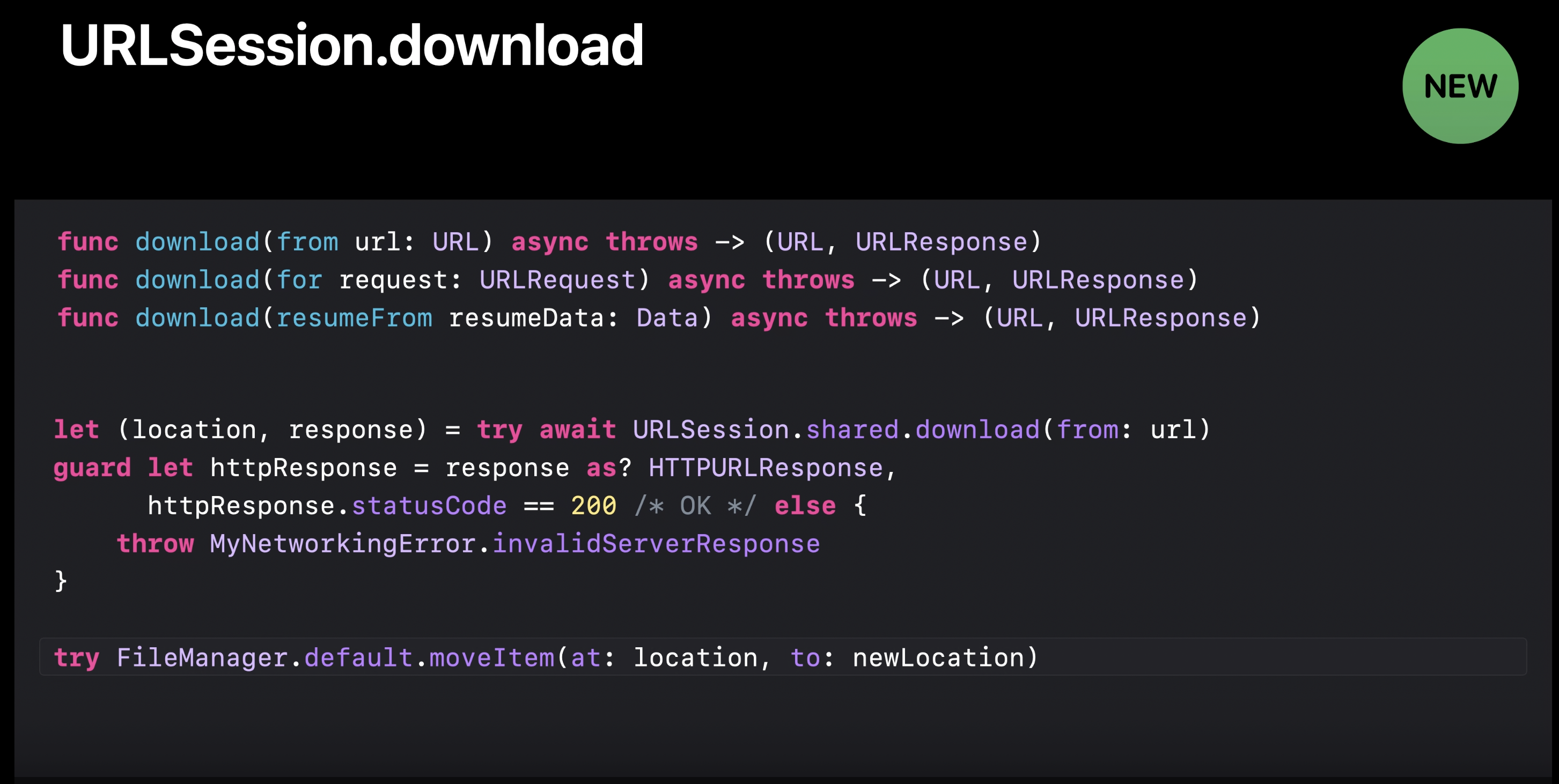Click throws in the third function signature

(x=871, y=318)
